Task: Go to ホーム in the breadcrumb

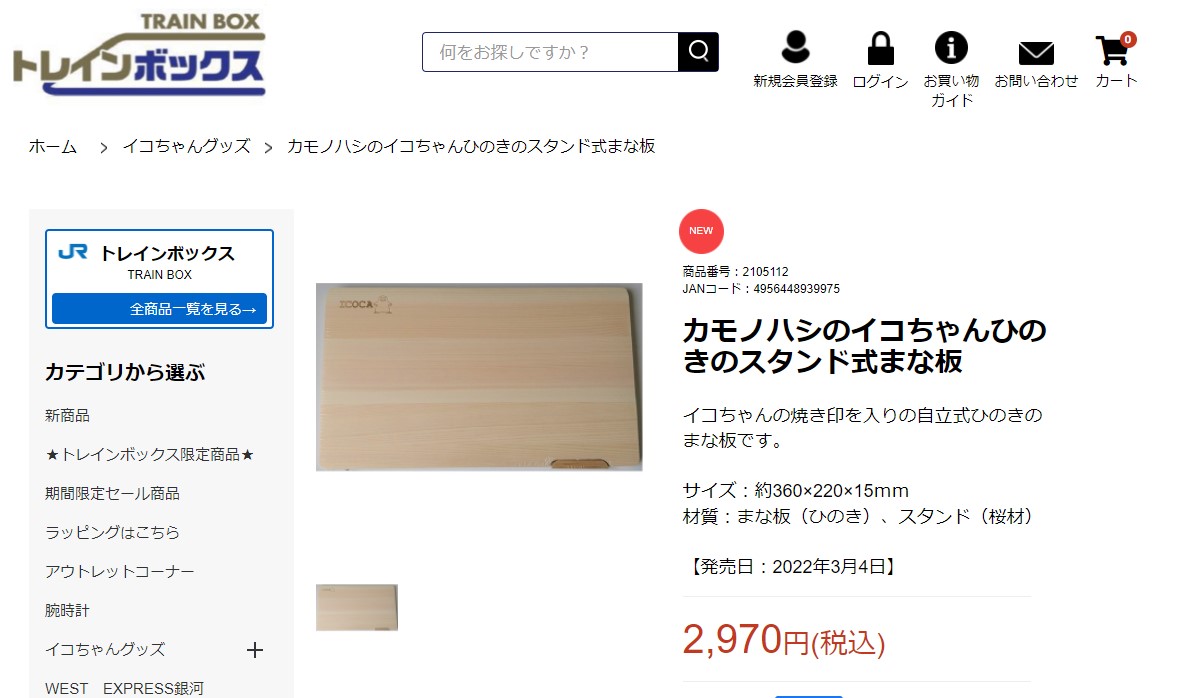Action: 53,146
